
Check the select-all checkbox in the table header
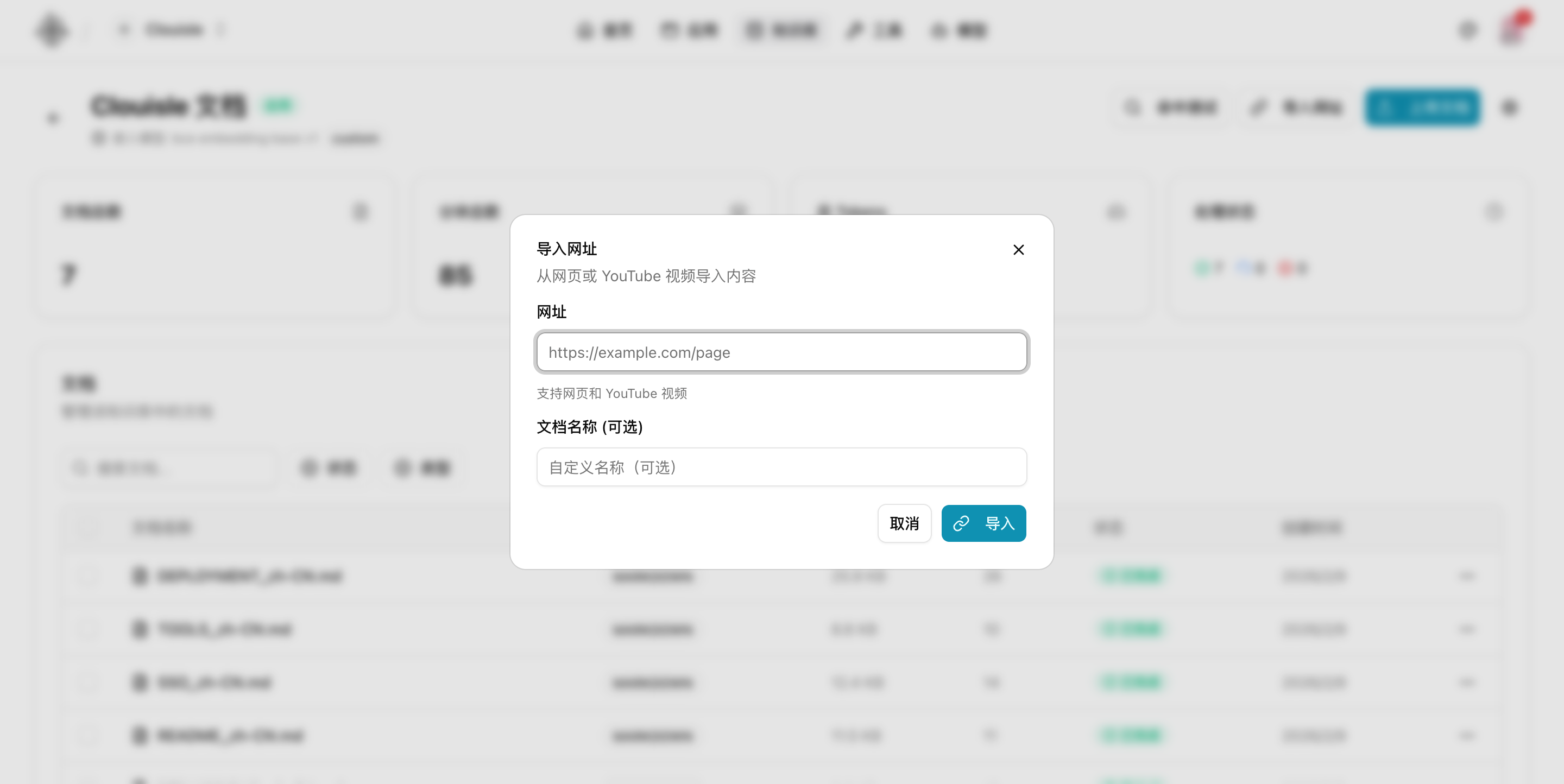(x=87, y=528)
